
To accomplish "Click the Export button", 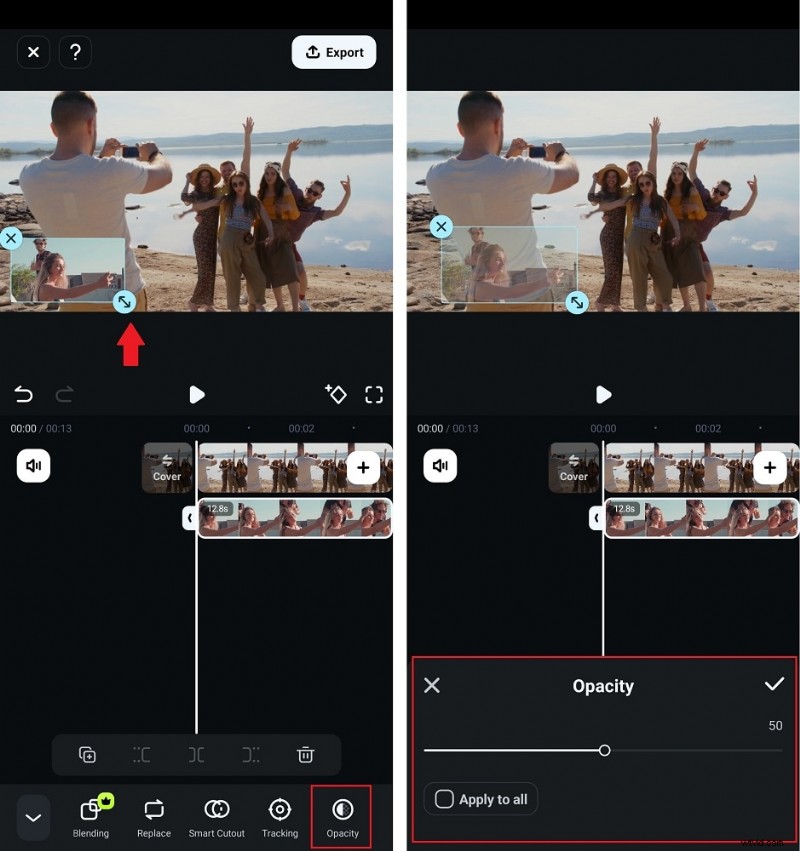I will point(333,52).
